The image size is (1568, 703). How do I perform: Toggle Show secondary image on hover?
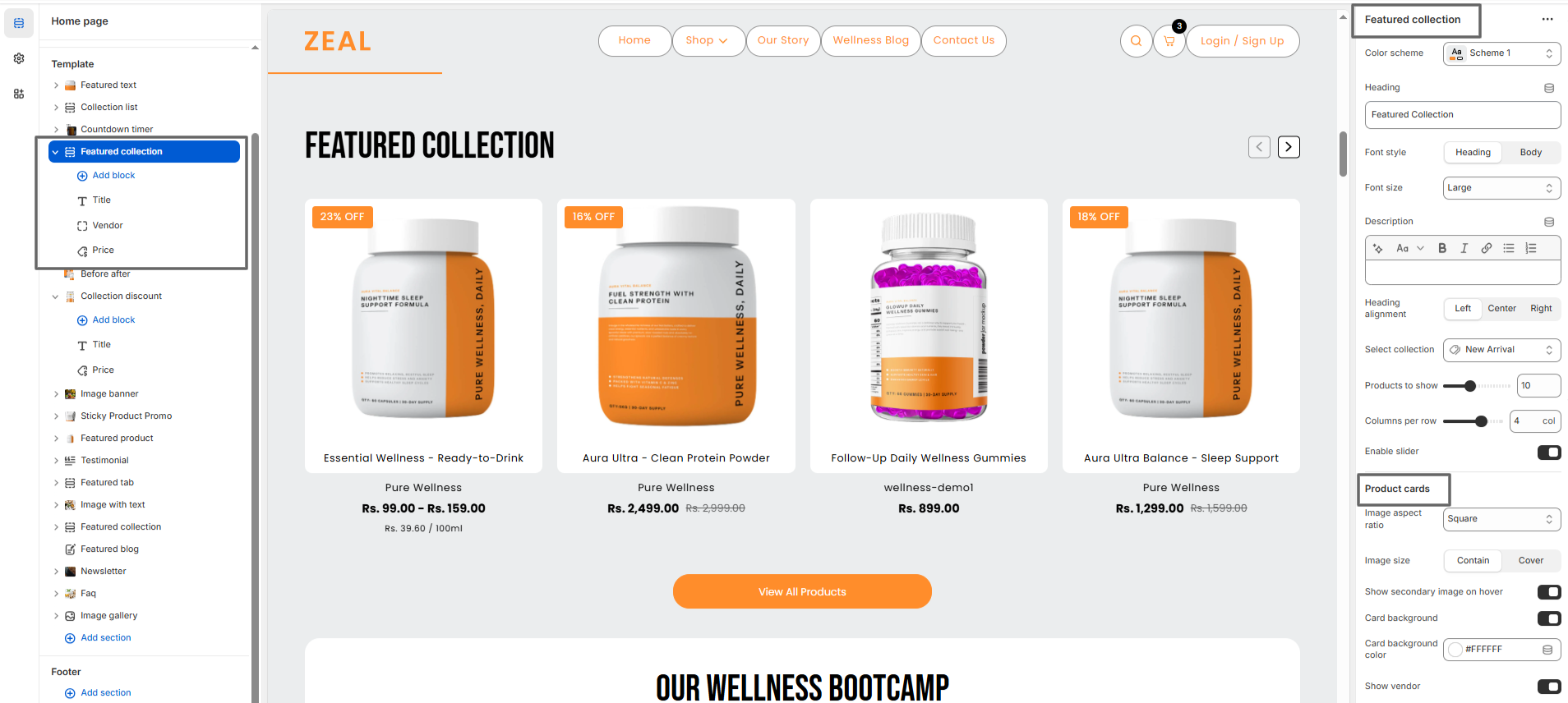(x=1548, y=592)
